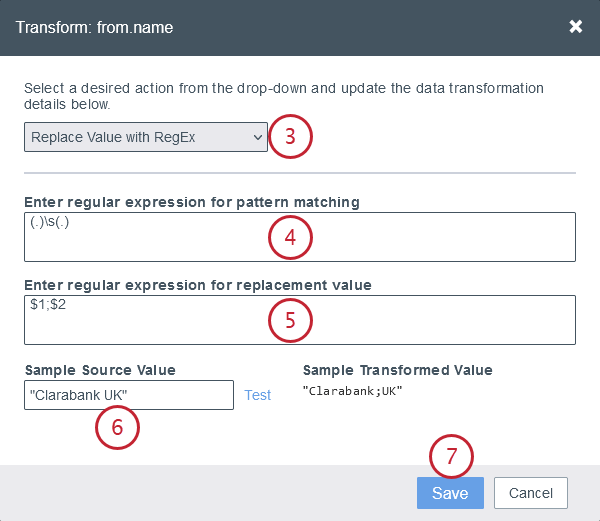The image size is (600, 521).
Task: Click the replacement value field label
Action: pos(198,285)
